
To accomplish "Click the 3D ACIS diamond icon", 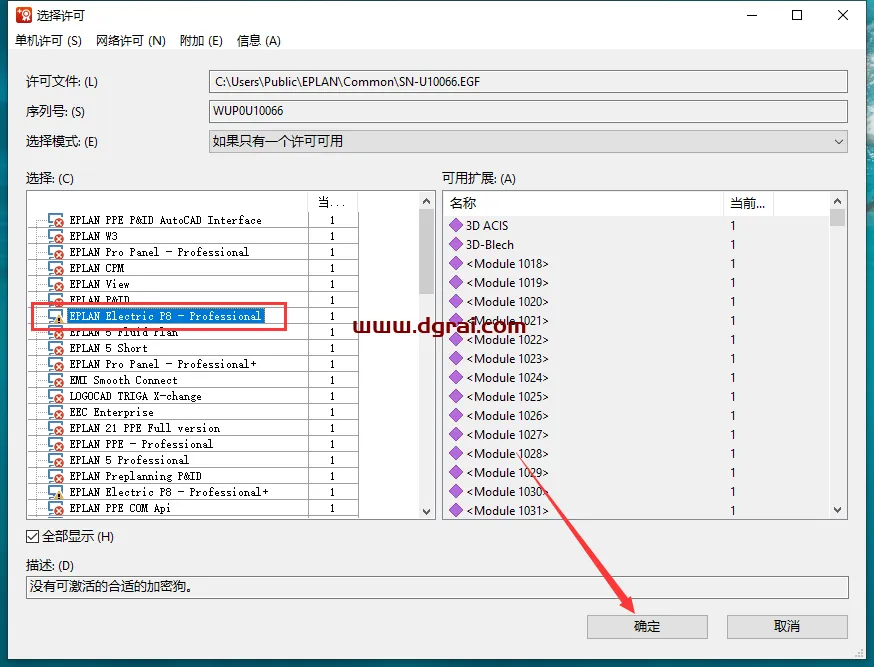I will [456, 225].
